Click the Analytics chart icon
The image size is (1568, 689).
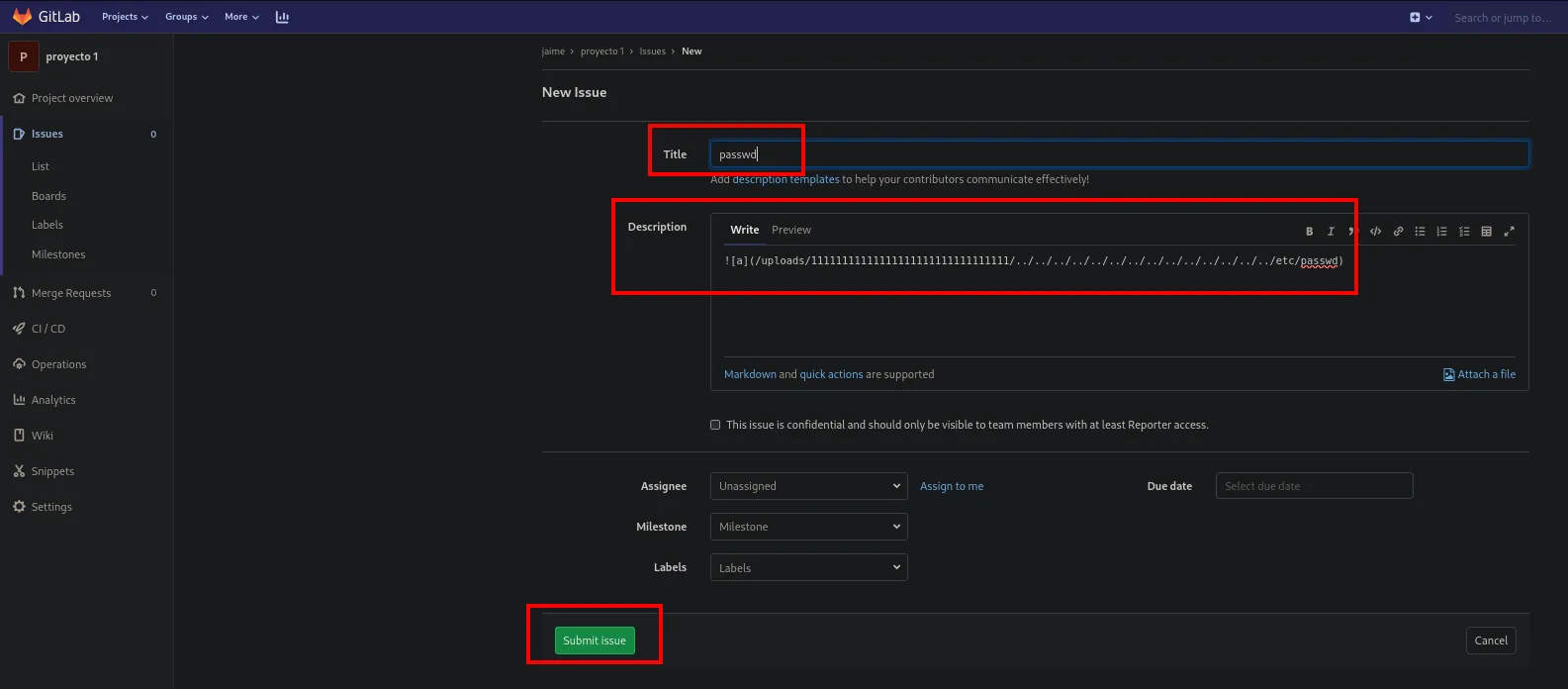19,400
